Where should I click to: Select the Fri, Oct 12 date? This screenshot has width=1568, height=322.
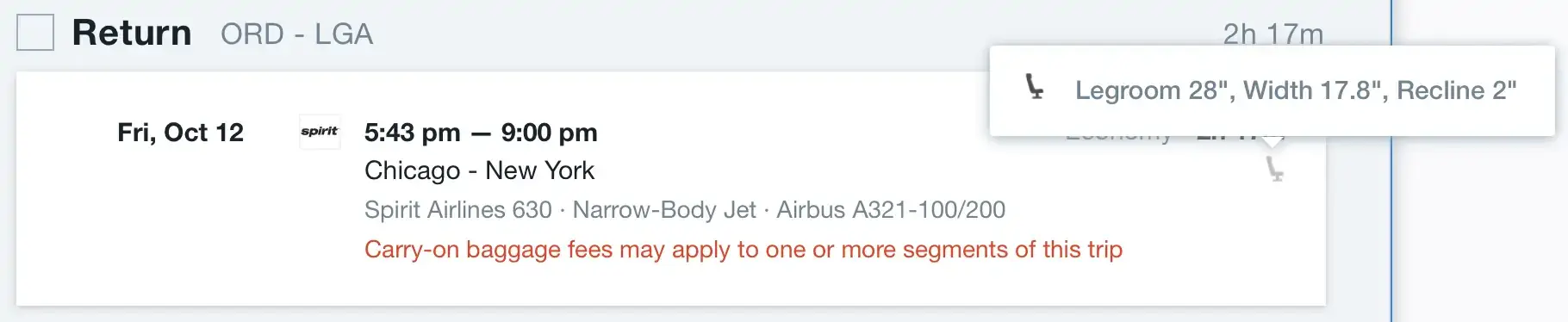click(181, 133)
